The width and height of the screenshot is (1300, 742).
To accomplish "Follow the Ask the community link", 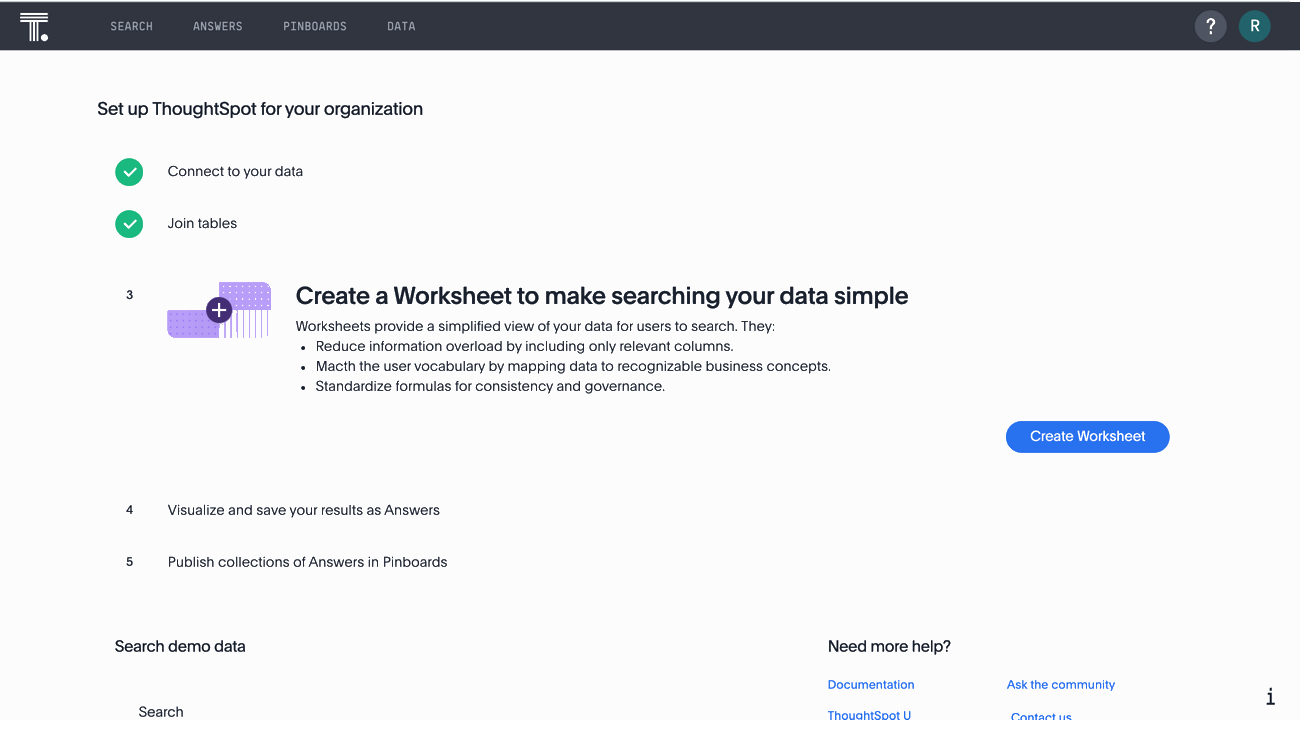I will pyautogui.click(x=1060, y=685).
